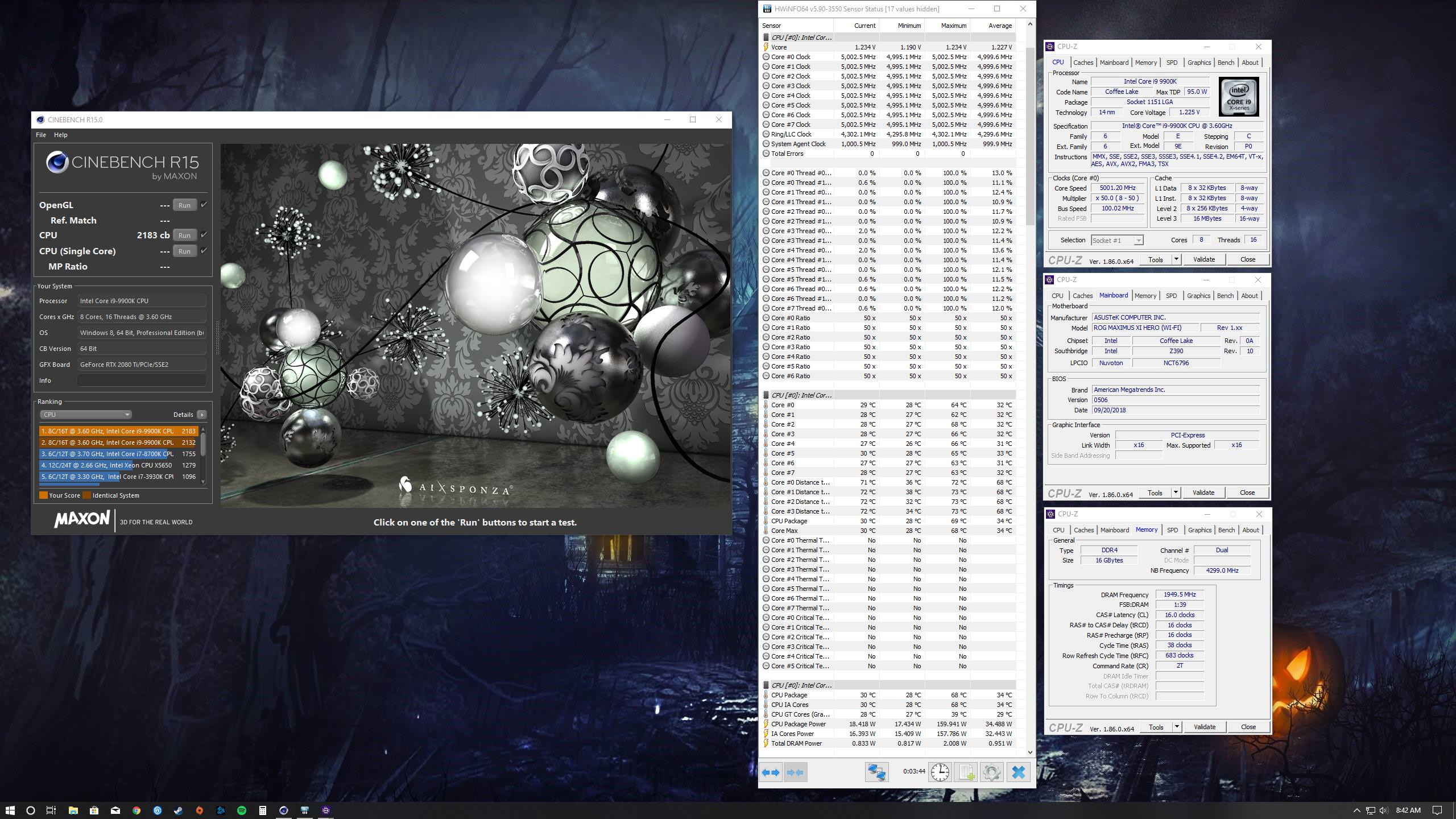Open Graphics tab in CPU-Z Memory window
1456x819 pixels.
click(1199, 530)
